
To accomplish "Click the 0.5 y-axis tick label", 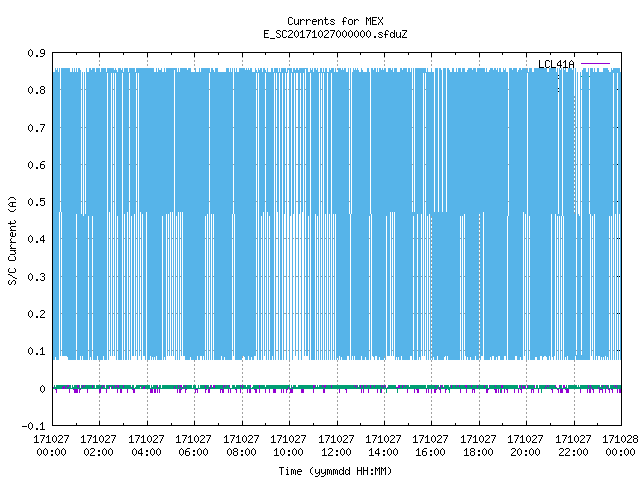I will tap(36, 202).
